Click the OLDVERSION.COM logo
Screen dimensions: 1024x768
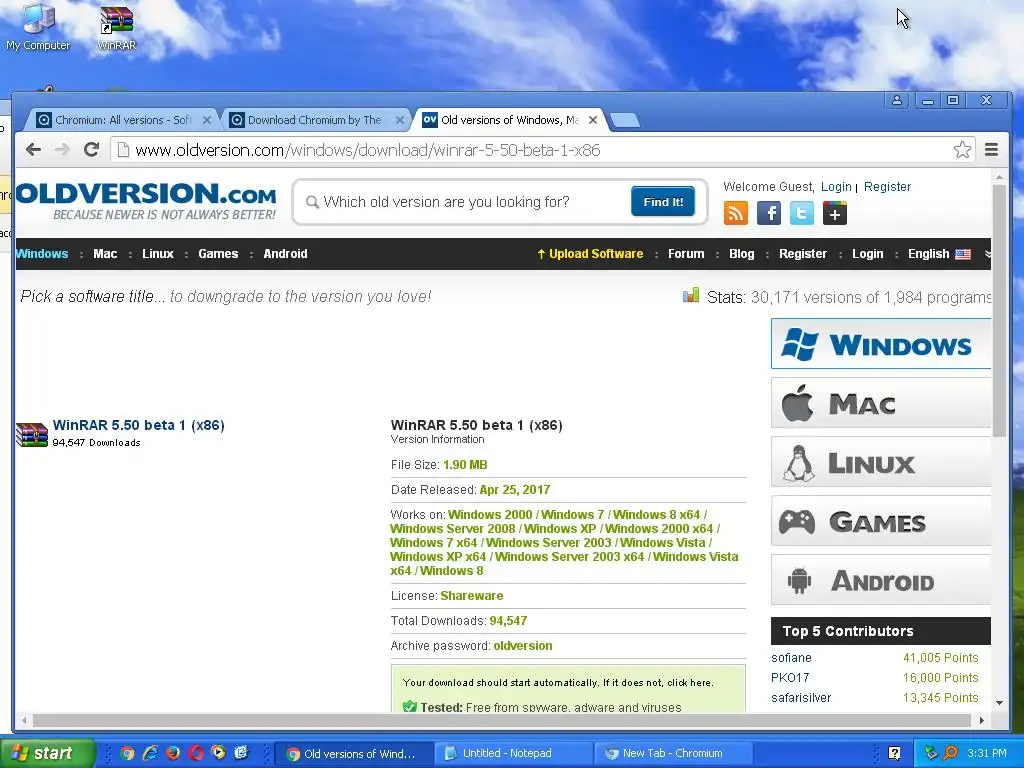(x=146, y=200)
